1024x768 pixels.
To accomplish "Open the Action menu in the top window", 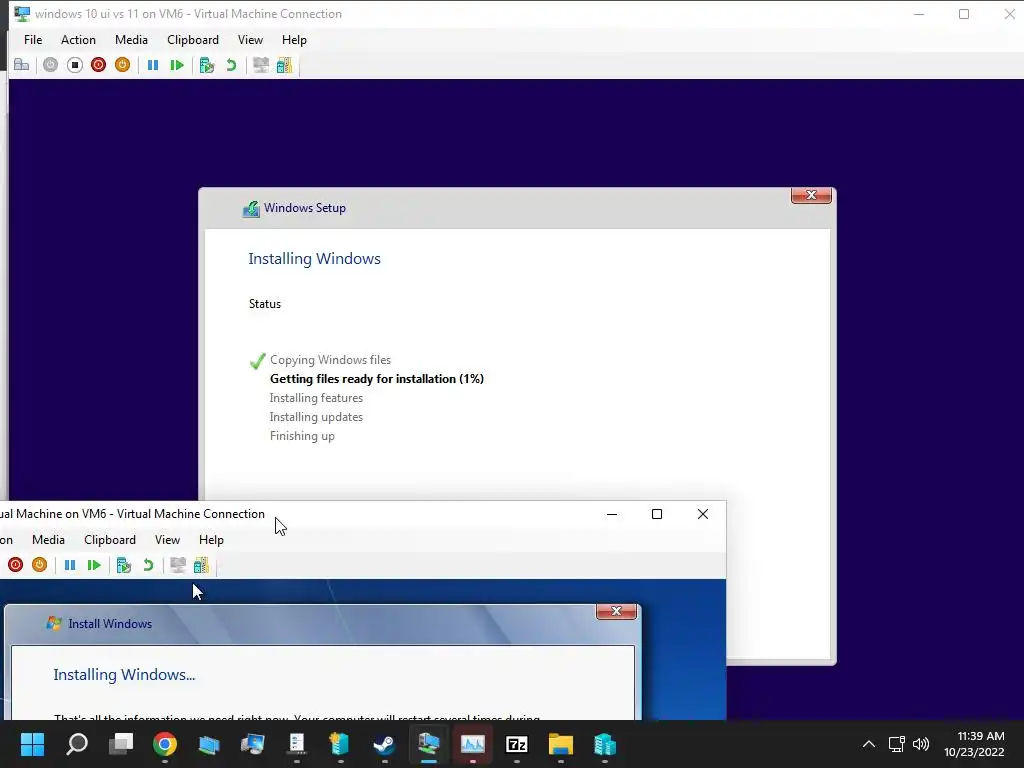I will (x=78, y=40).
